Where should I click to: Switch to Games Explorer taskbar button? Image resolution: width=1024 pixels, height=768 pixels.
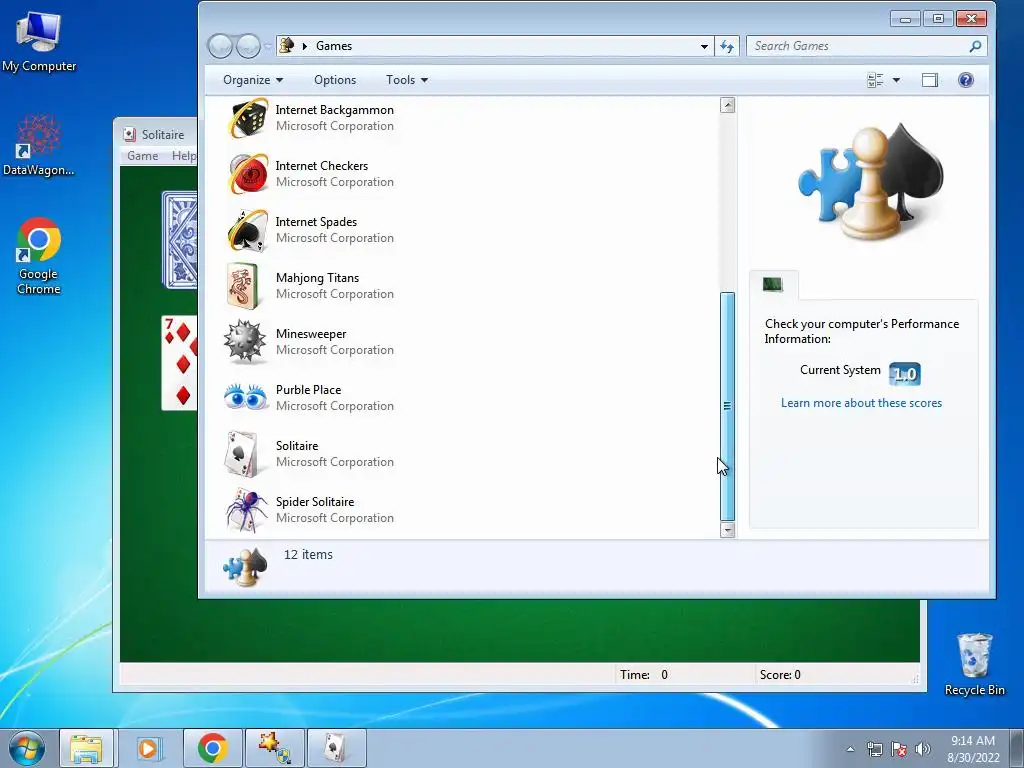pyautogui.click(x=274, y=748)
